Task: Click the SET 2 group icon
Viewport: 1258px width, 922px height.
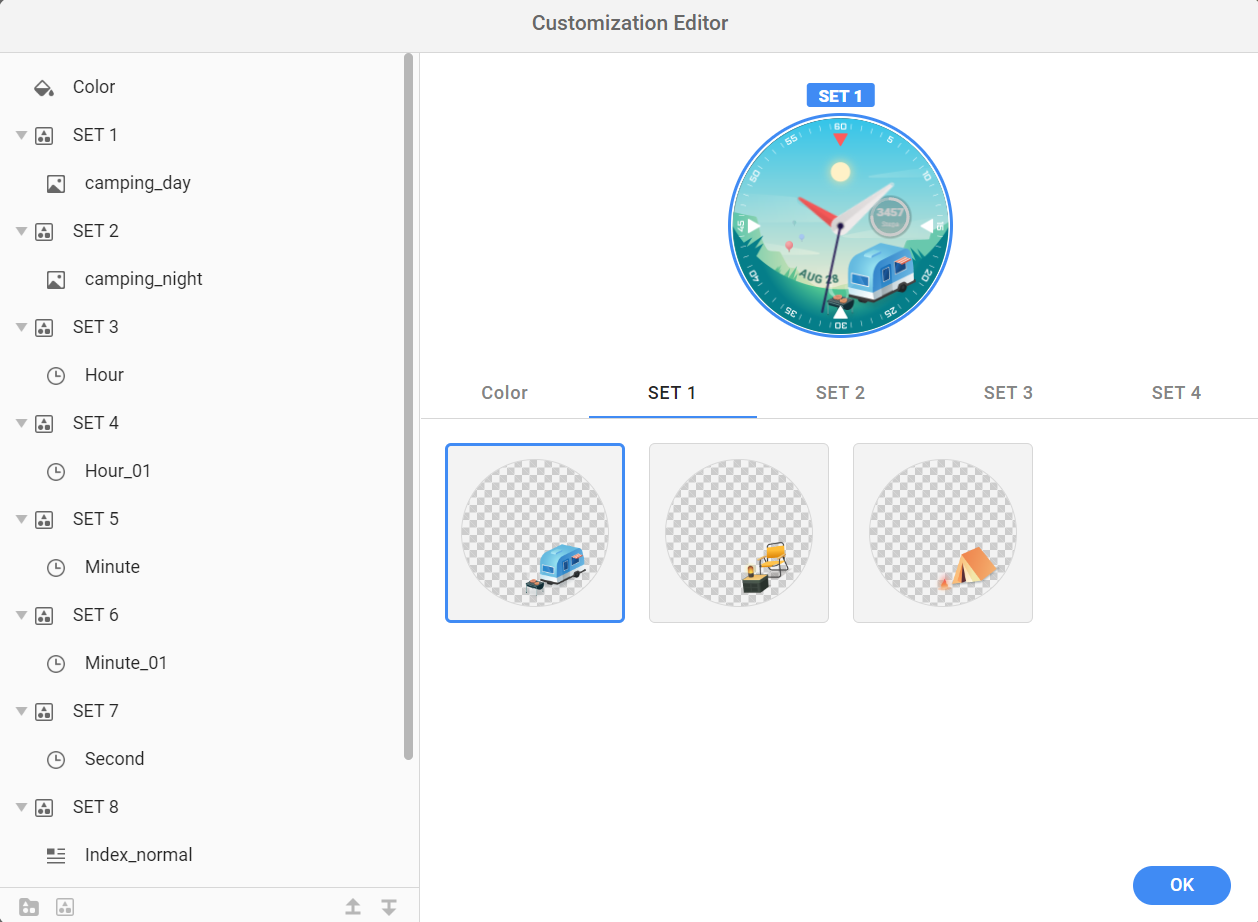Action: point(44,231)
